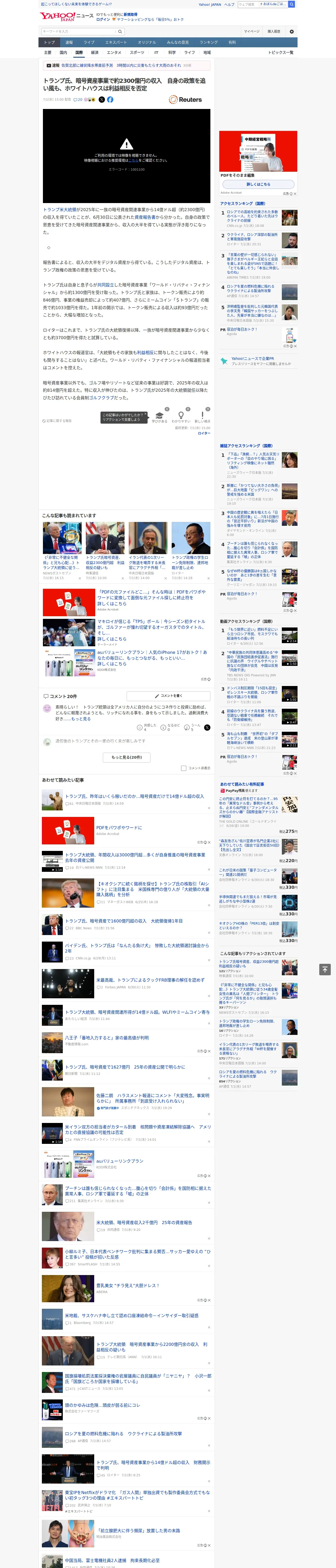This screenshot has width=336, height=1568.
Task: Share the article on X
Action: coord(102,99)
